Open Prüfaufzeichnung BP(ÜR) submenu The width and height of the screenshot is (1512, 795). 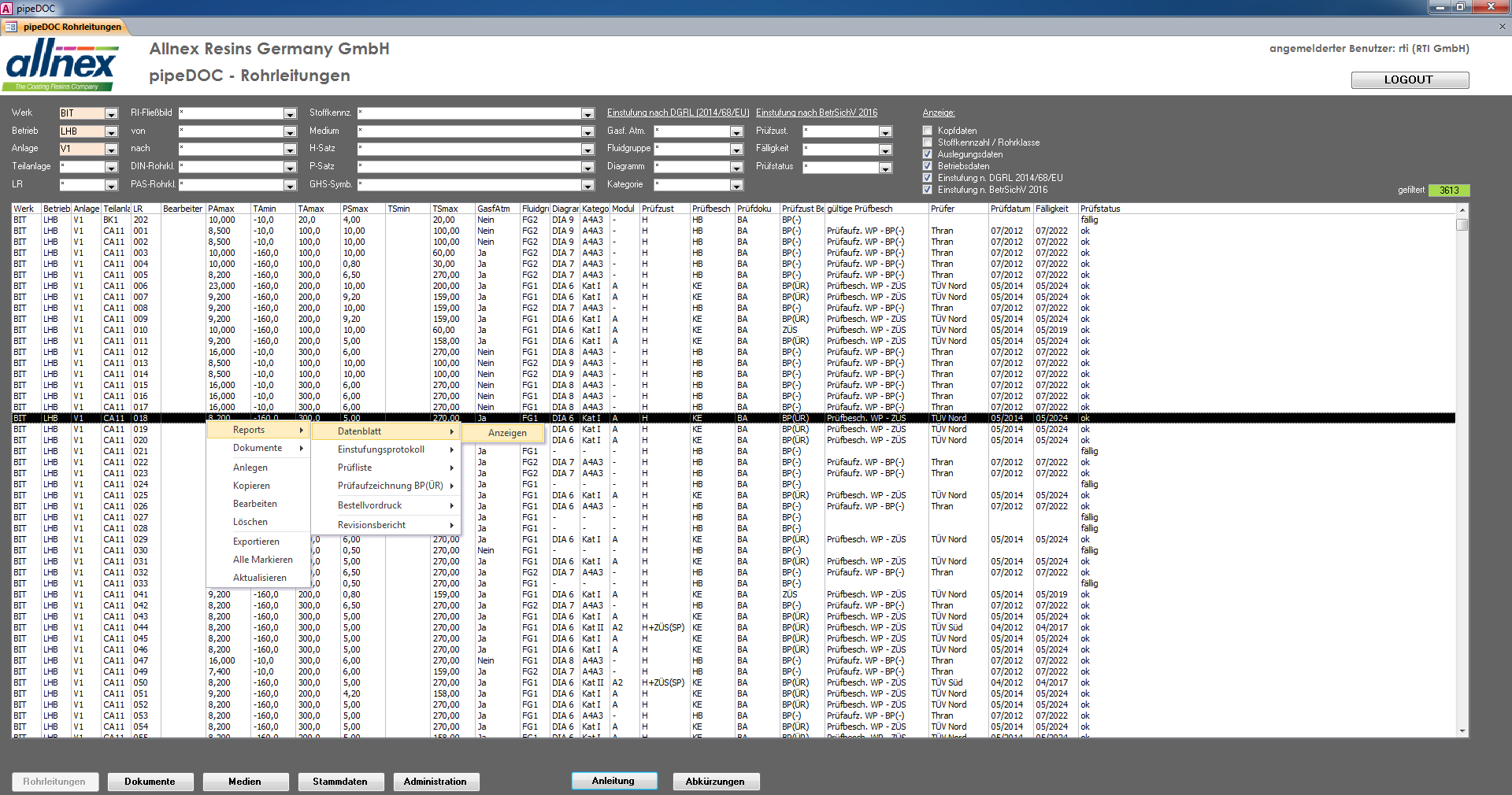pyautogui.click(x=385, y=486)
